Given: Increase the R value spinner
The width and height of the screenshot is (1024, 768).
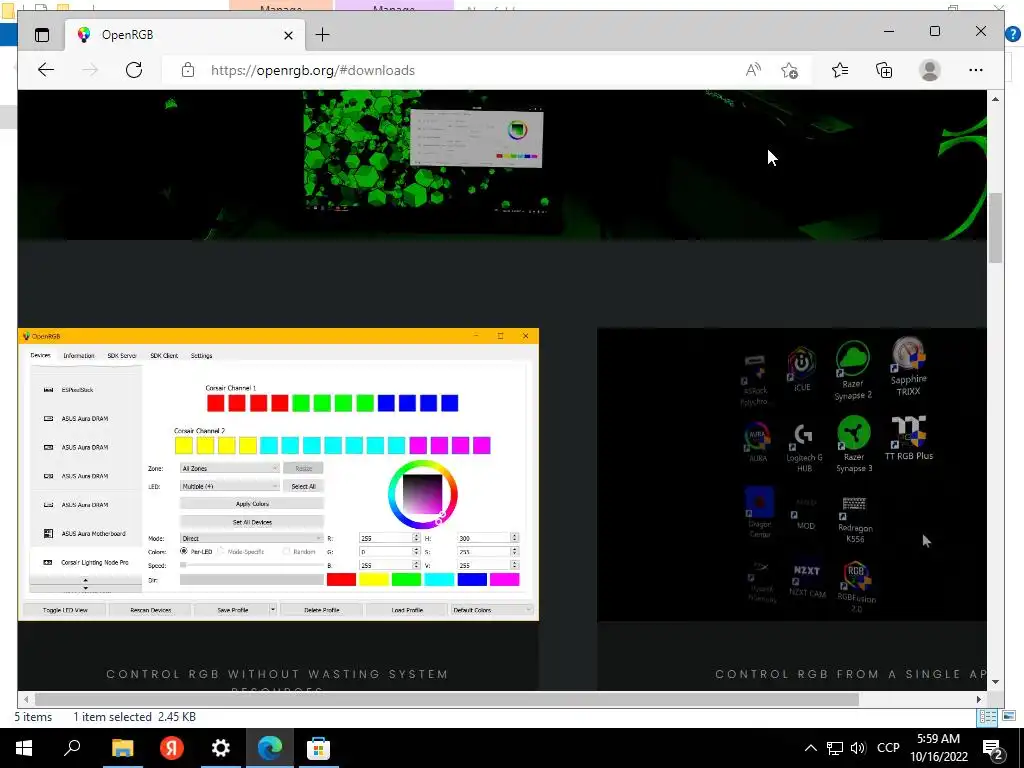Looking at the screenshot, I should (x=416, y=536).
